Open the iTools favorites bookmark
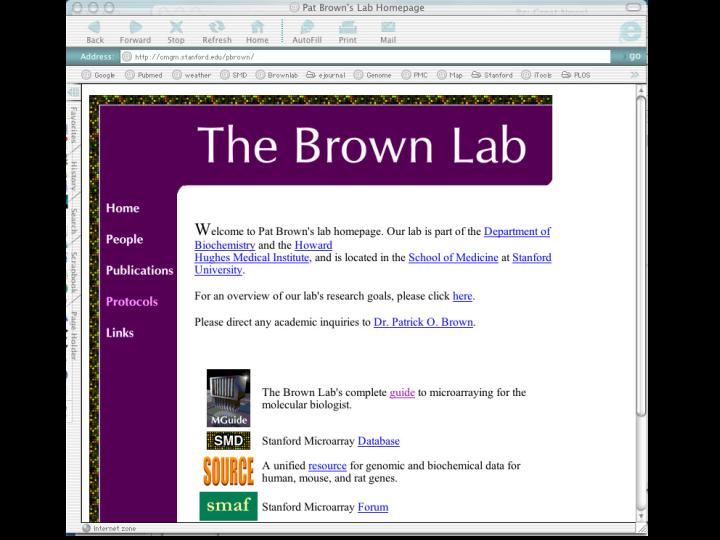 [x=537, y=75]
